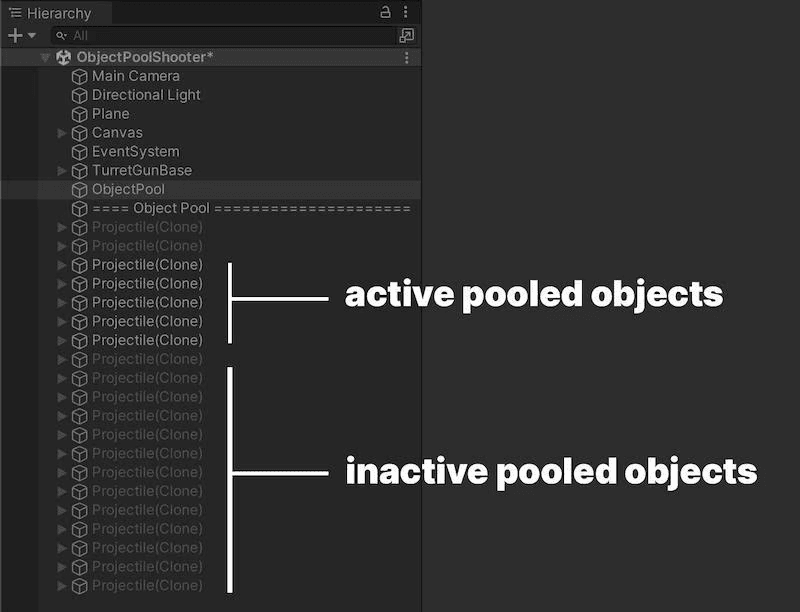Image resolution: width=800 pixels, height=612 pixels.
Task: Collapse the ObjectPoolShooter scene triangle
Action: pos(45,57)
